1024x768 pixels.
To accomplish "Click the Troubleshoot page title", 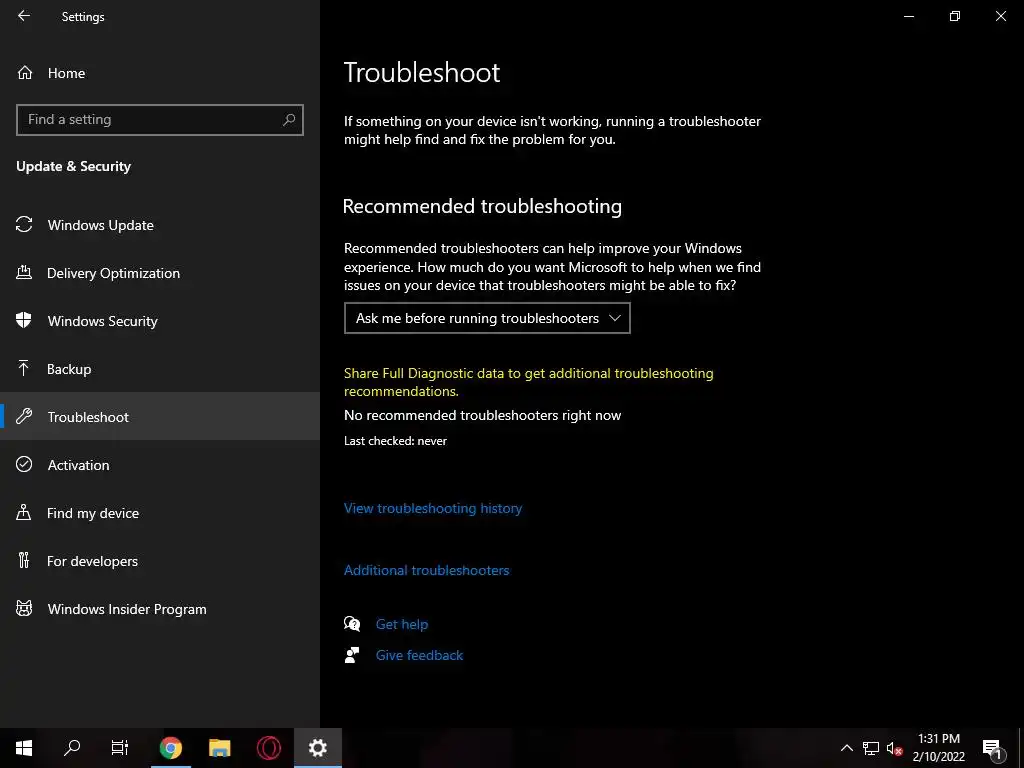I will coord(422,72).
